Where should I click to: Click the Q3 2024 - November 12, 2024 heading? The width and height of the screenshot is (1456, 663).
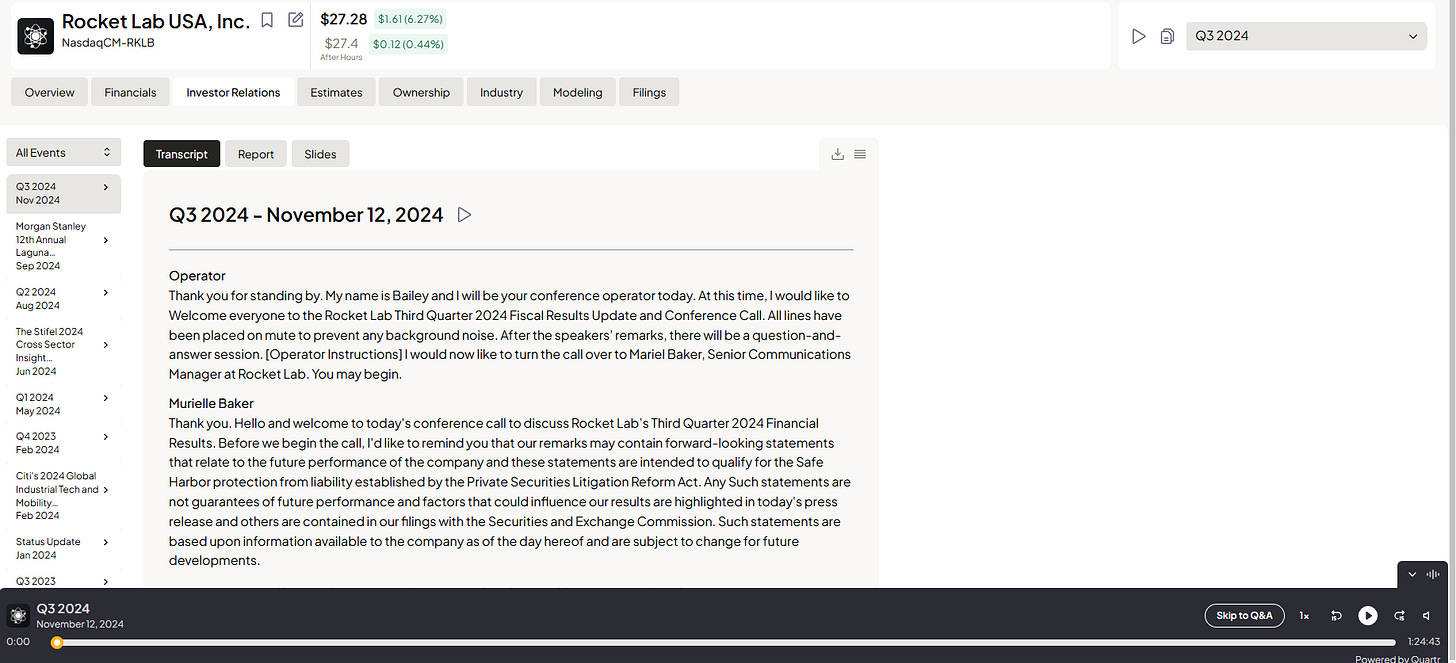point(306,215)
